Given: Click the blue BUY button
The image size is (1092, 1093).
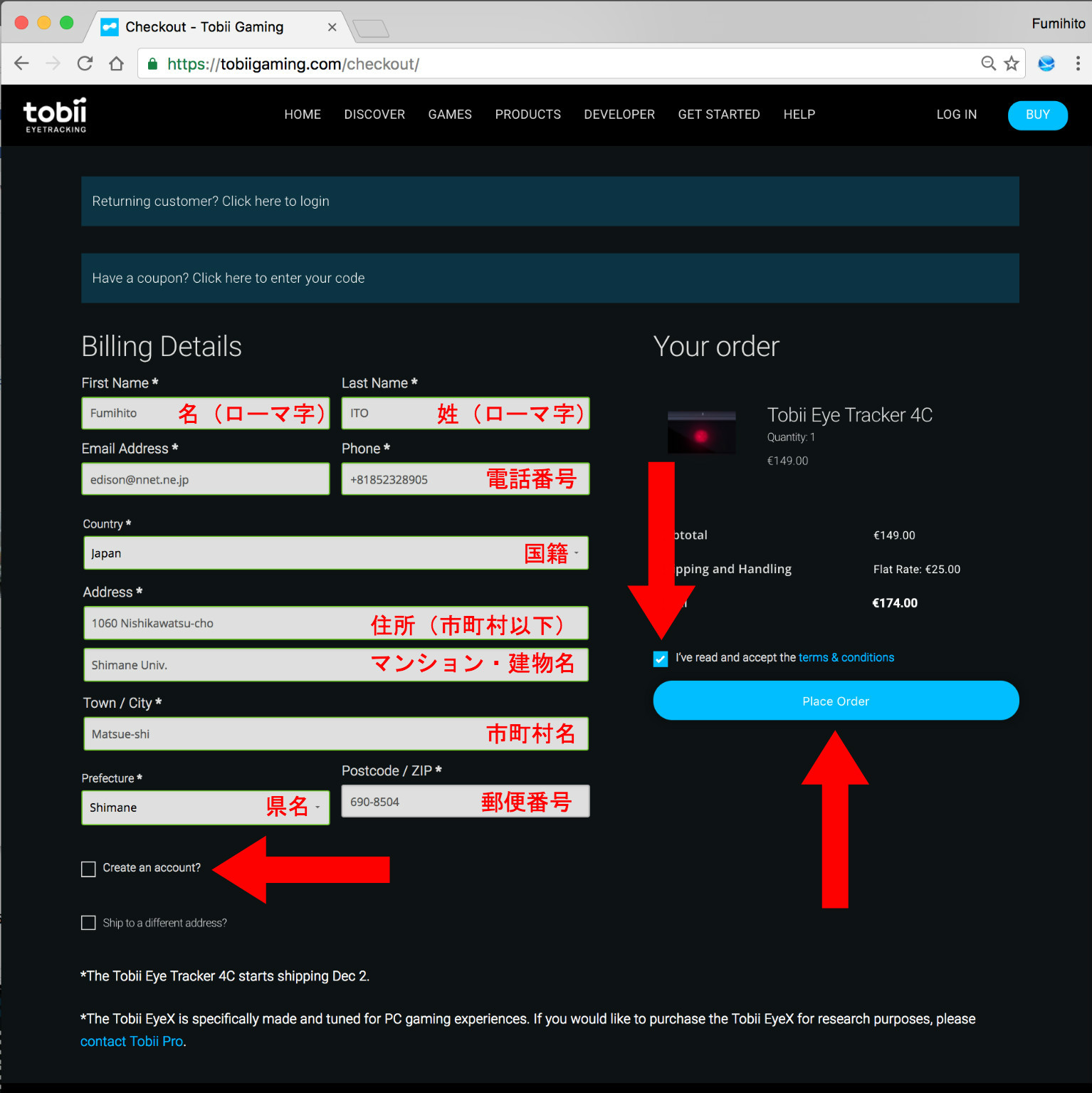Looking at the screenshot, I should 1038,115.
